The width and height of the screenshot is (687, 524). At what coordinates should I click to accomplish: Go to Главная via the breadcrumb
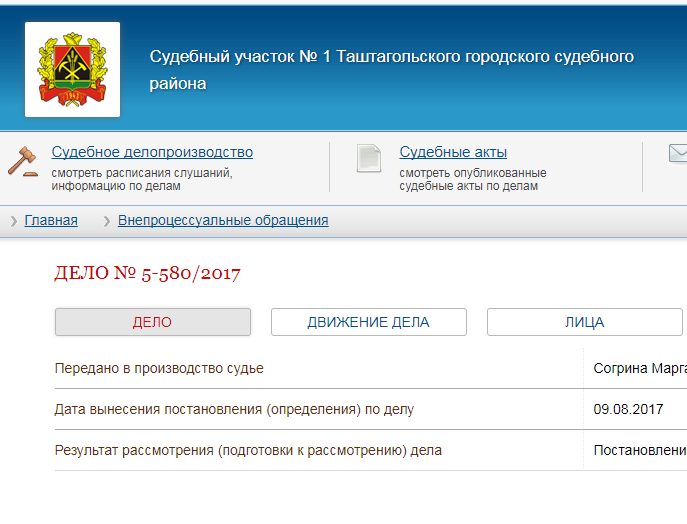click(x=51, y=220)
